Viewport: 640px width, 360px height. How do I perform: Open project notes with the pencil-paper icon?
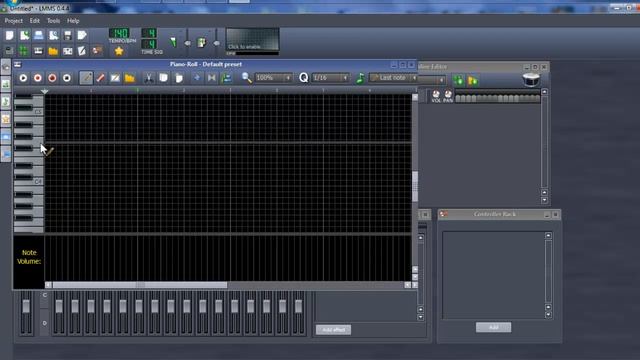(82, 51)
